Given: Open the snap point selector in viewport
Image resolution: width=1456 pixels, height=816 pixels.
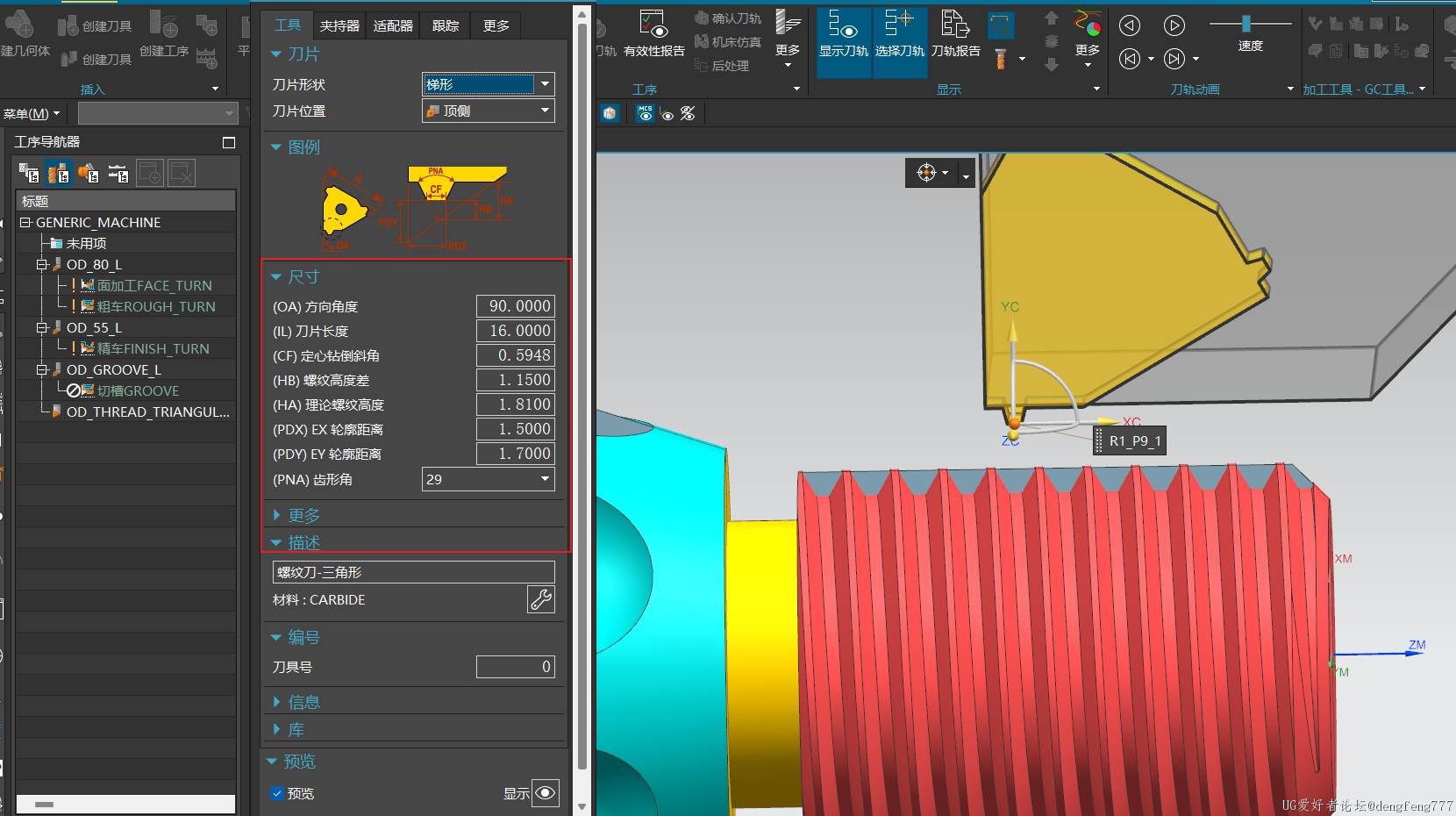Looking at the screenshot, I should click(x=932, y=173).
